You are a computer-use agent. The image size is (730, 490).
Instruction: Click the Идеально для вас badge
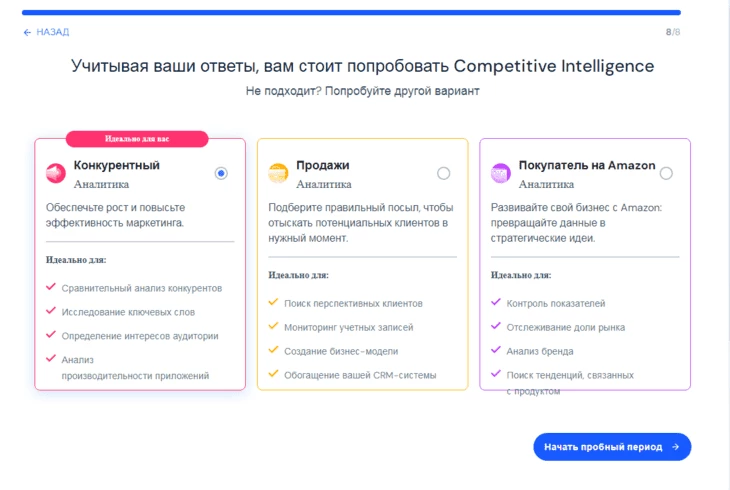[137, 139]
